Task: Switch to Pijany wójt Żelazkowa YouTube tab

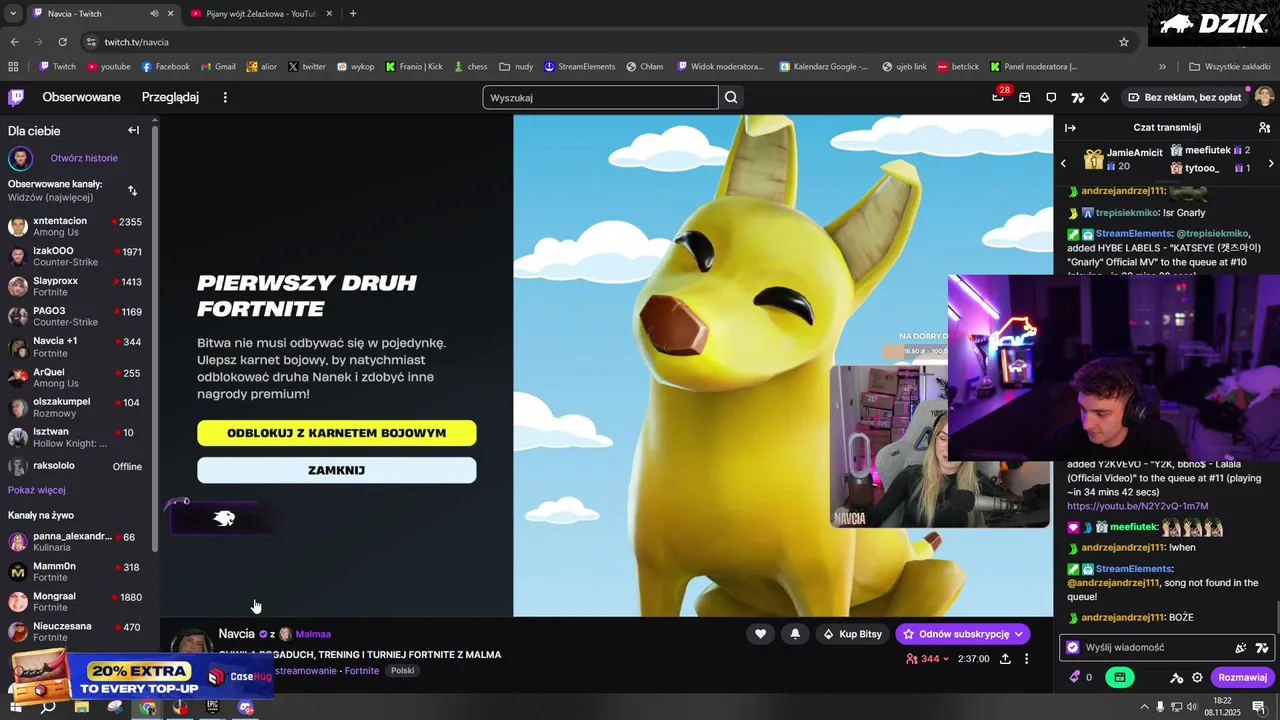Action: coord(262,14)
